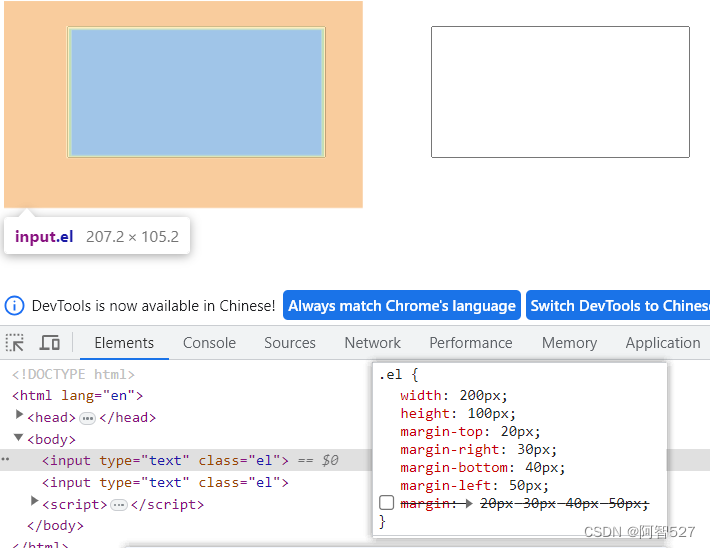Open the Performance tab
Viewport: 710px width, 548px height.
pos(471,343)
